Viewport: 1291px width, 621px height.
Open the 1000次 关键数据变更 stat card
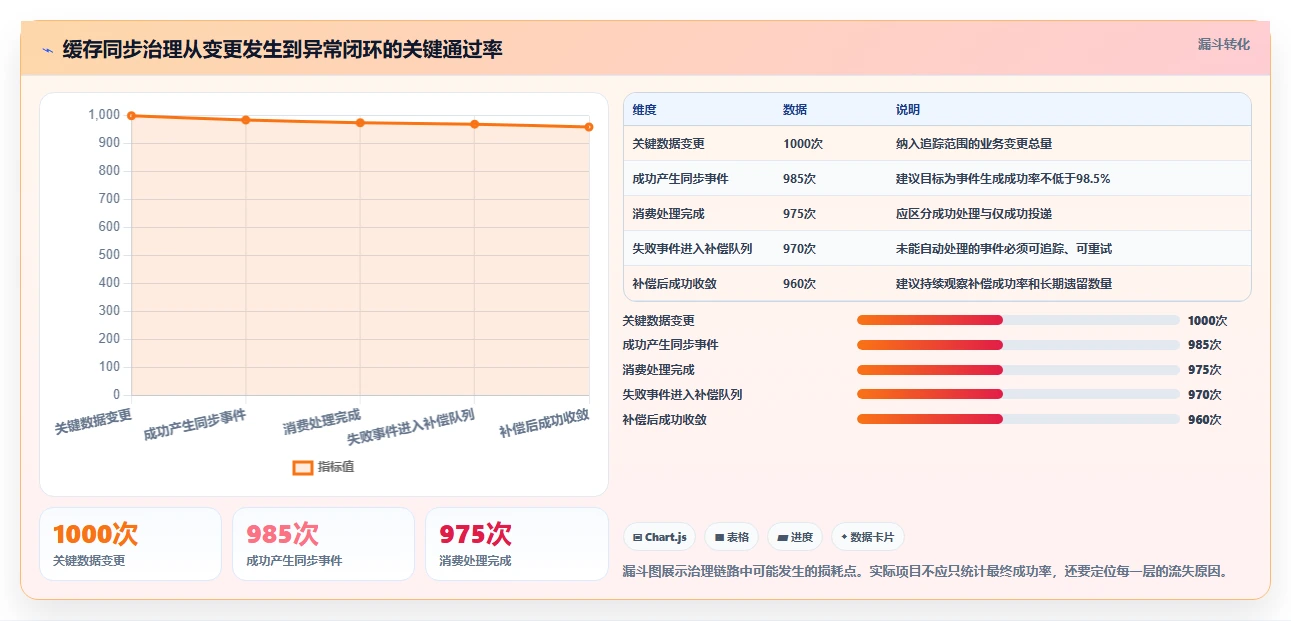tap(130, 544)
